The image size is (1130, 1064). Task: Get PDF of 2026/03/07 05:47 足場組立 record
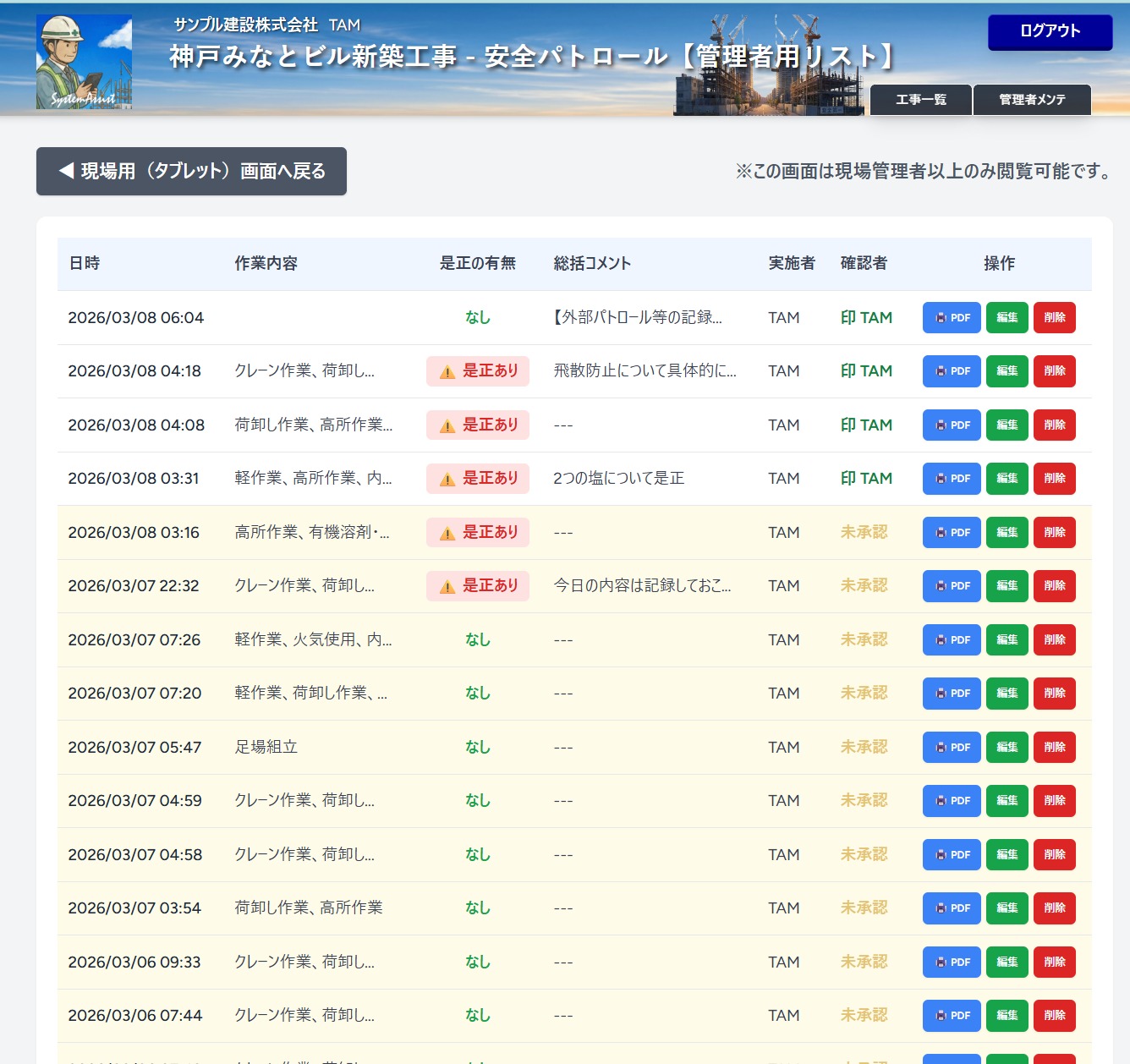(x=952, y=748)
